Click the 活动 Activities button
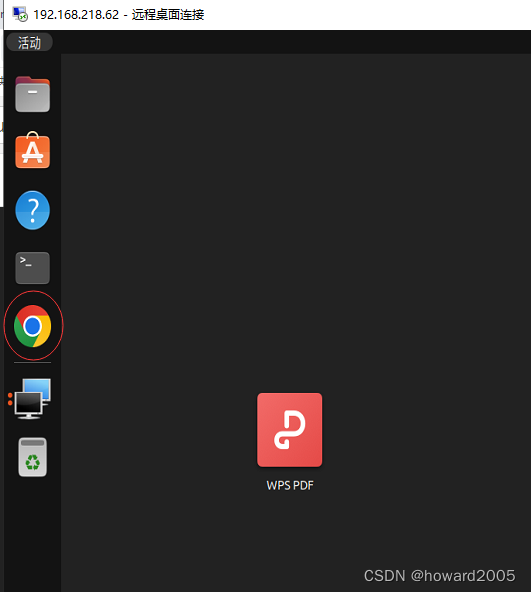This screenshot has width=531, height=592. [29, 42]
